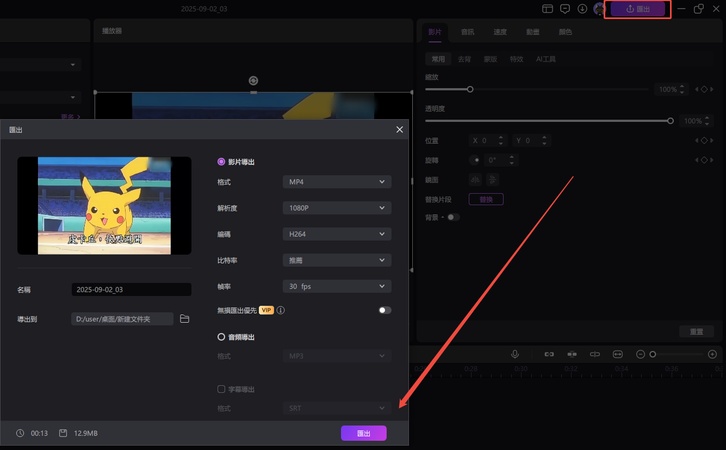726x450 pixels.
Task: Click the 替換 button for 替換片段
Action: coord(486,200)
